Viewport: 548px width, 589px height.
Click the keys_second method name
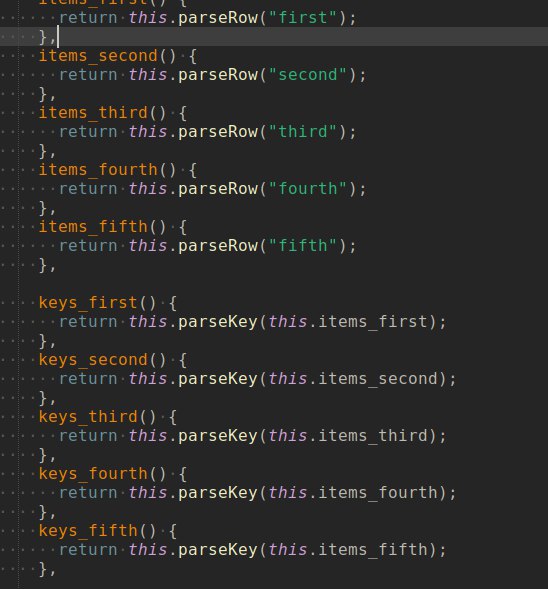[x=94, y=360]
